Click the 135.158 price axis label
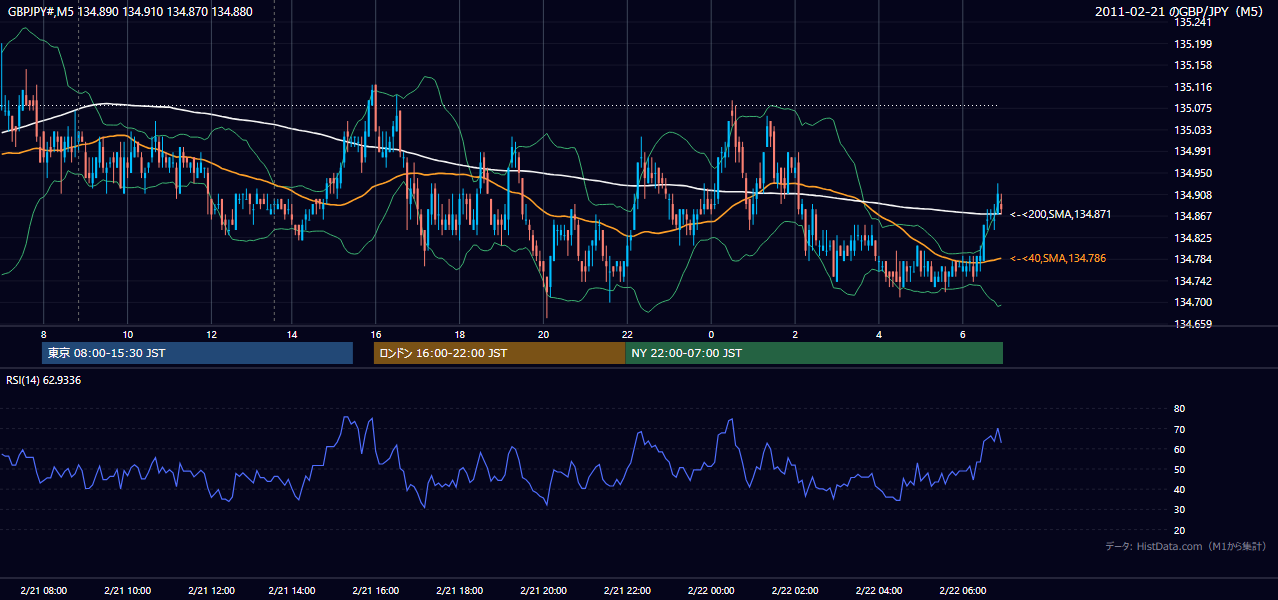1278x600 pixels. pyautogui.click(x=1193, y=65)
